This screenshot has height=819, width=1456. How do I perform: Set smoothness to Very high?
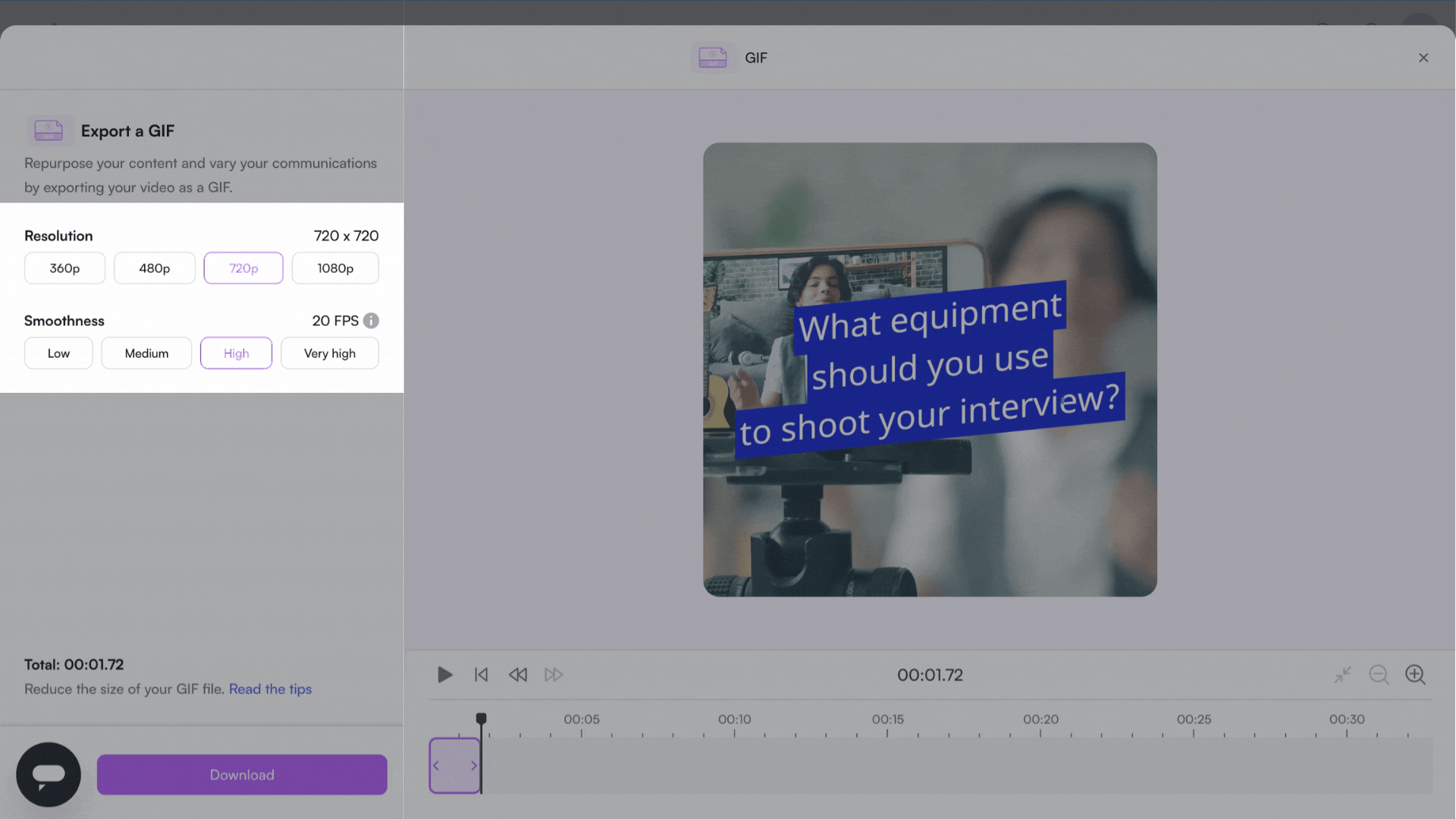(x=330, y=353)
